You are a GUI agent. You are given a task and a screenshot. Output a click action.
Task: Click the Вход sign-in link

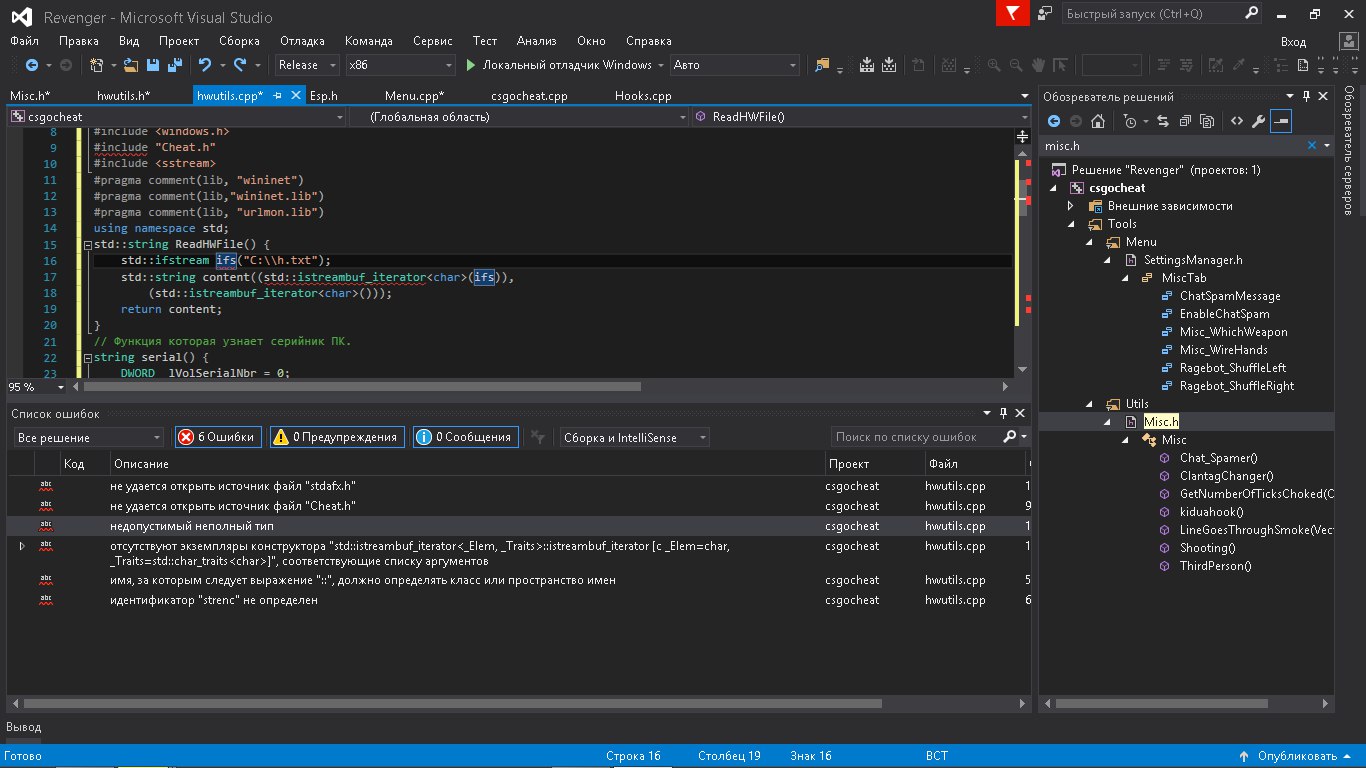tap(1293, 41)
